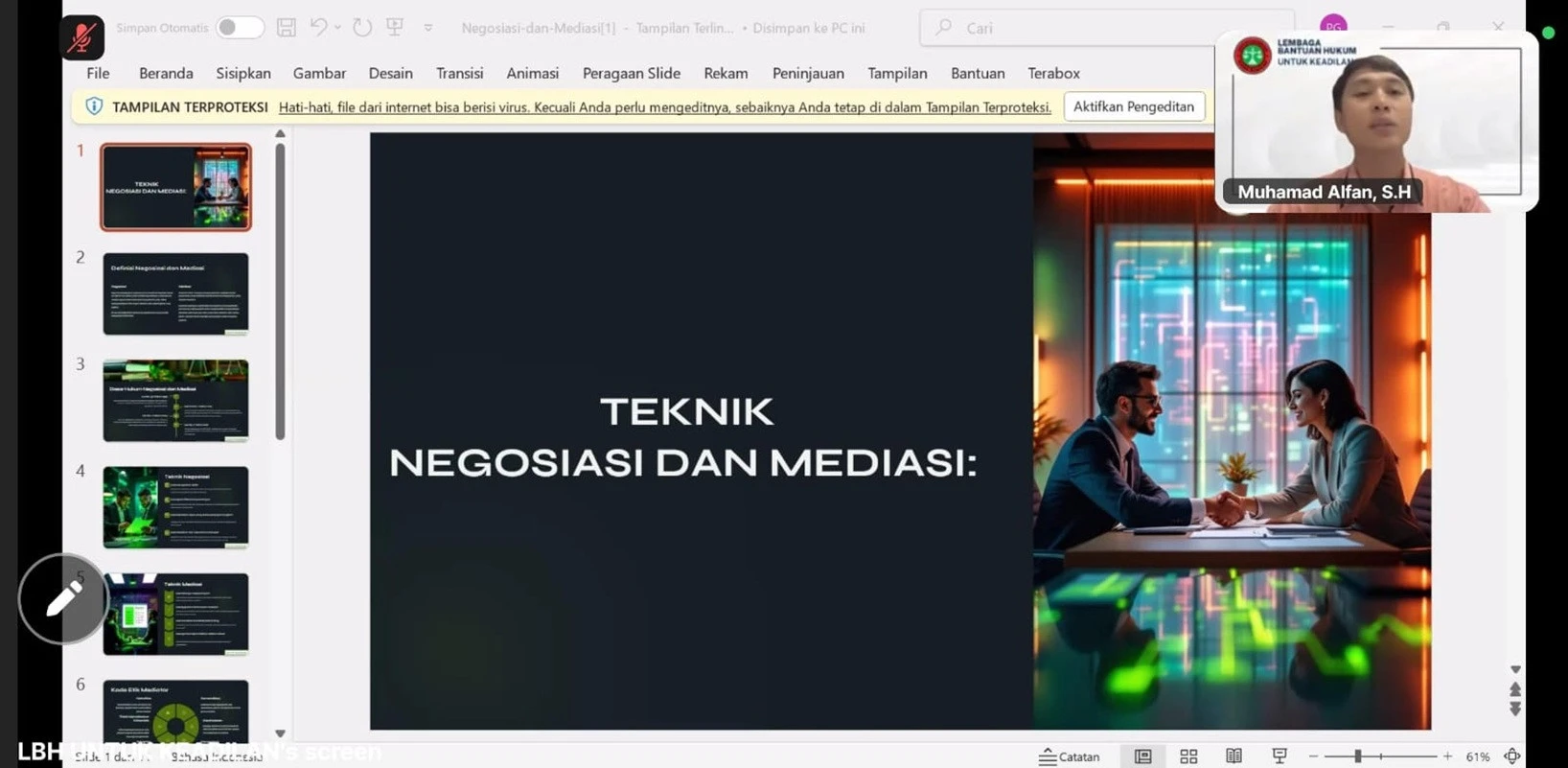Click the zoom in plus button
This screenshot has width=1568, height=768.
(x=1447, y=756)
